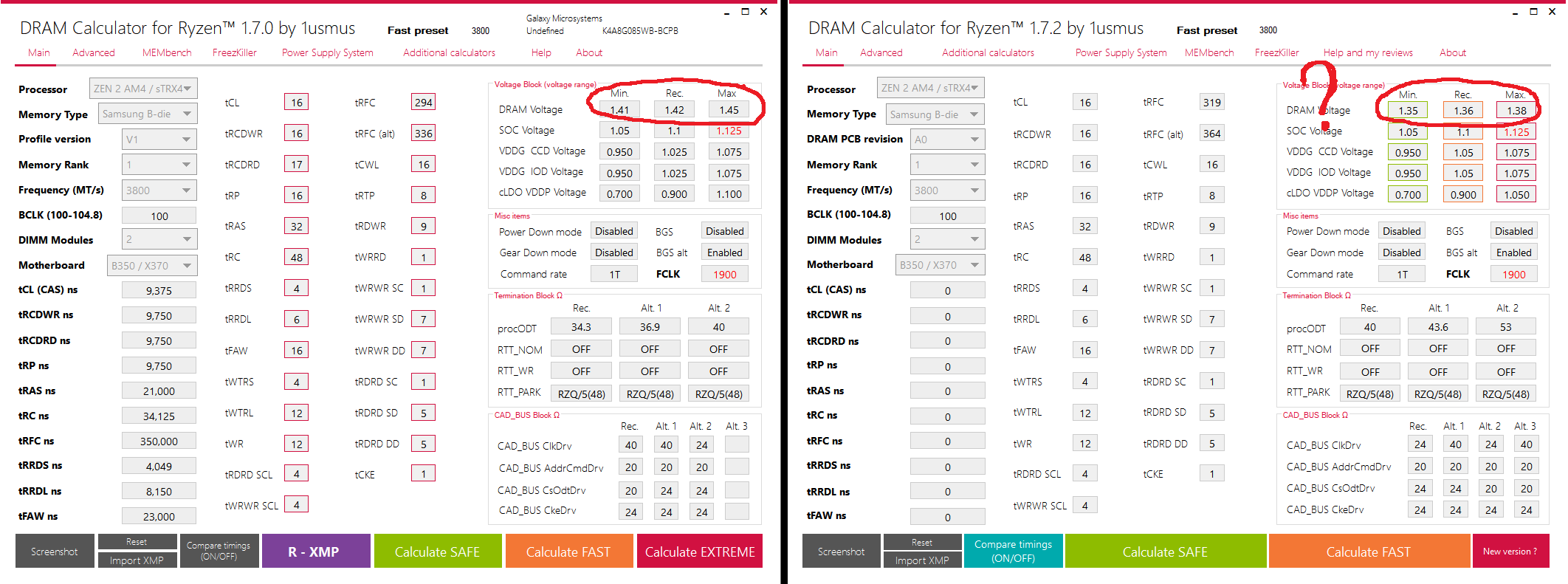Click tRC ns value 34,125

pos(159,416)
